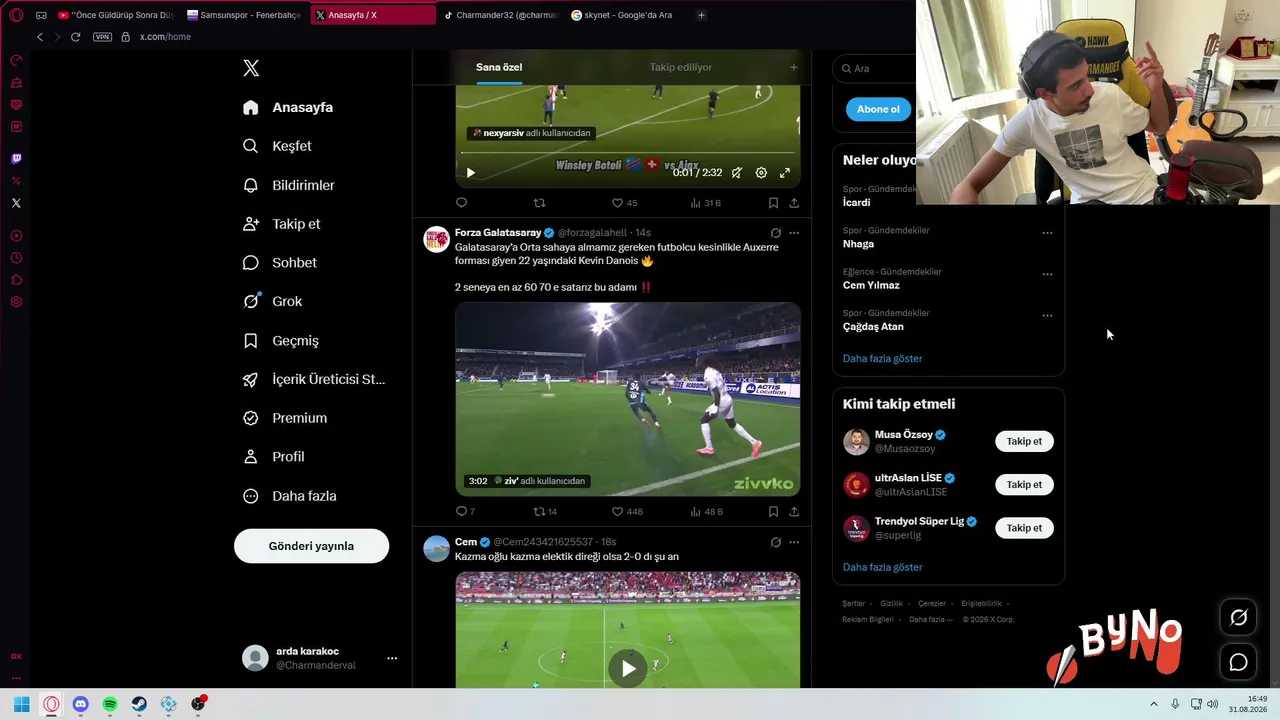Switch to Takip ediliyor tab
1280x720 pixels.
(x=681, y=67)
